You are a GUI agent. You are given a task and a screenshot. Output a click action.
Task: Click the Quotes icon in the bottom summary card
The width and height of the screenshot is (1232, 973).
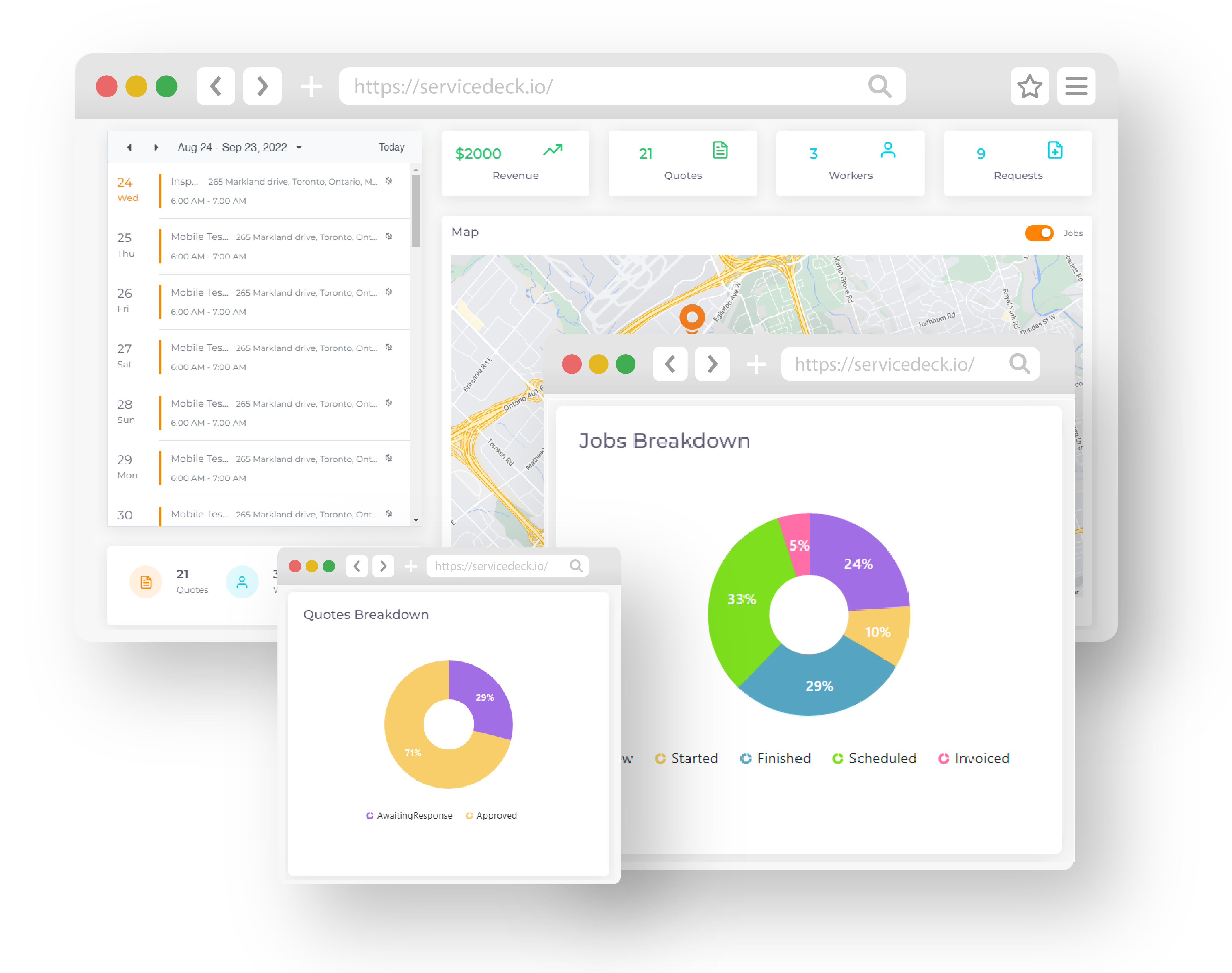(146, 582)
